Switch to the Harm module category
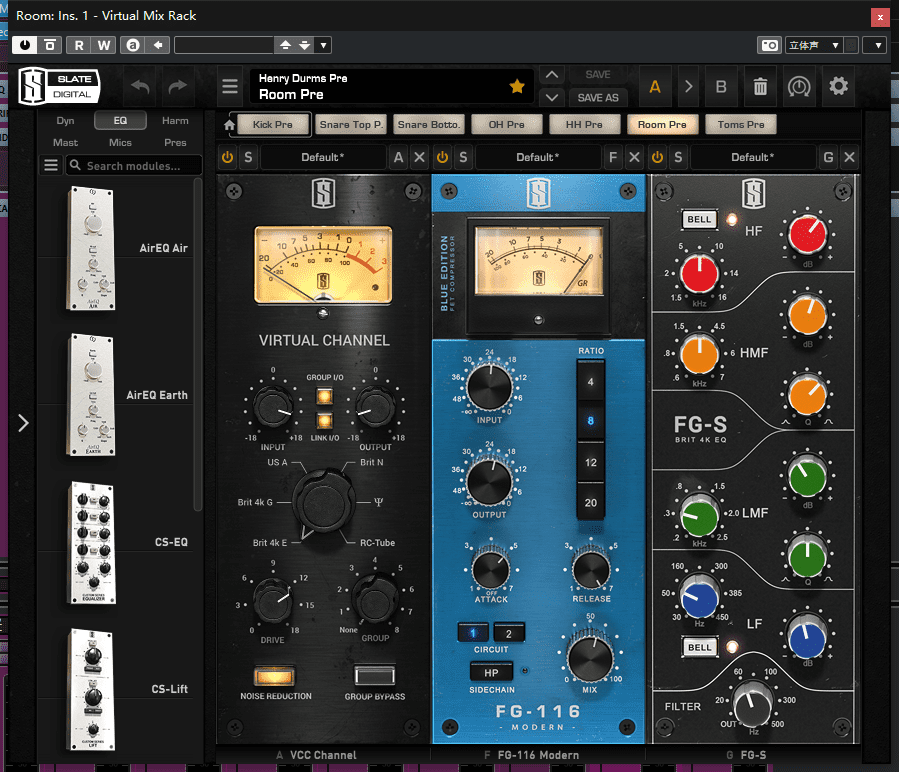This screenshot has width=899, height=772. click(x=175, y=120)
